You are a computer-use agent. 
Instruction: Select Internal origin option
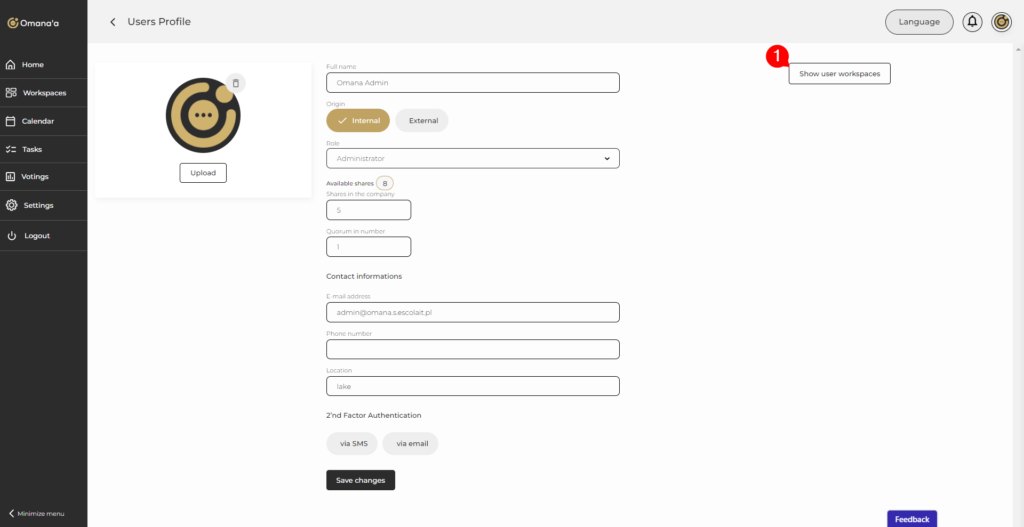click(358, 120)
